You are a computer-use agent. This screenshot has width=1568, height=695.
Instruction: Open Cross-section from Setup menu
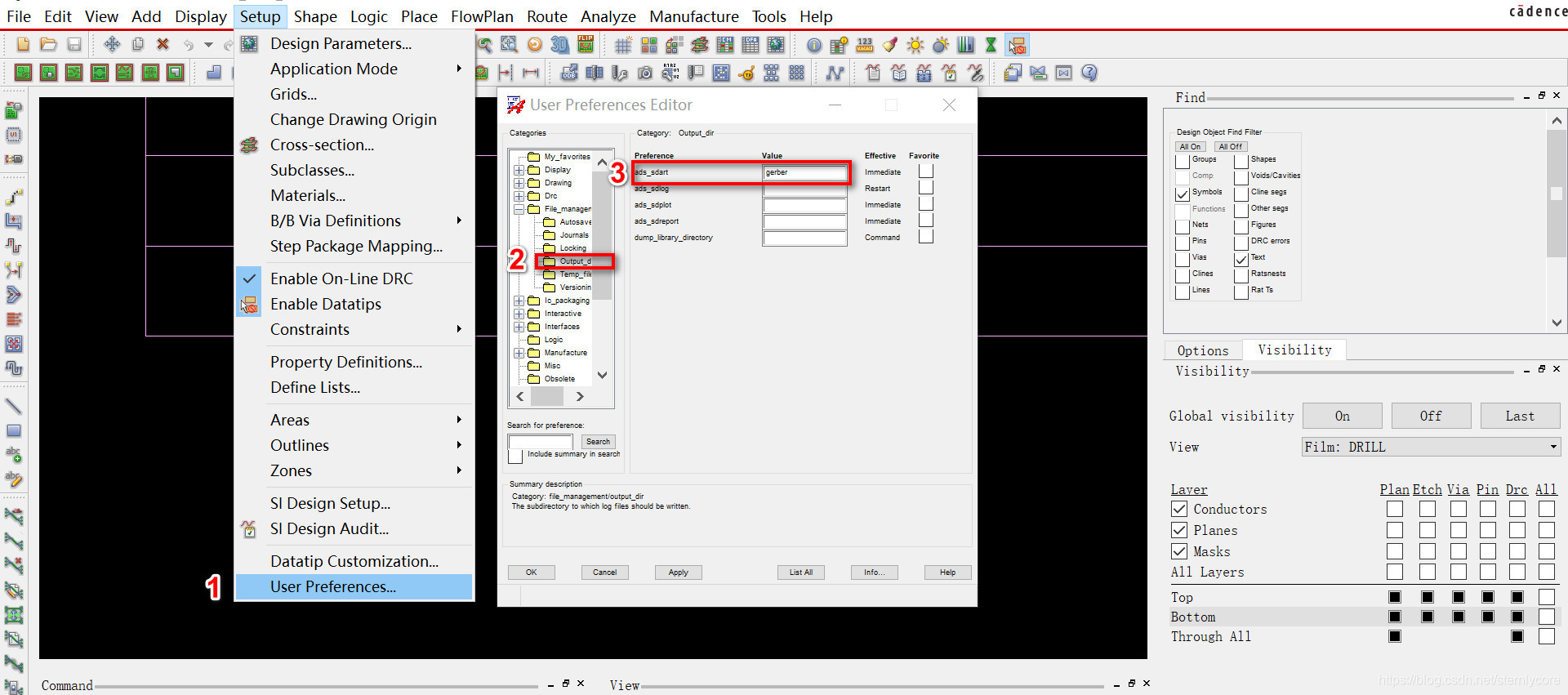coord(354,145)
